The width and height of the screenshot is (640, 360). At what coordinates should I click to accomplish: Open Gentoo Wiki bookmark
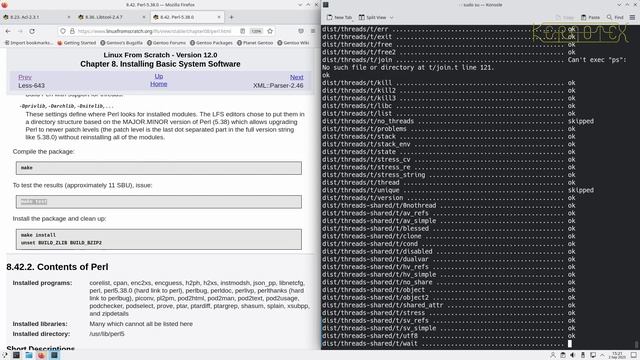click(293, 43)
